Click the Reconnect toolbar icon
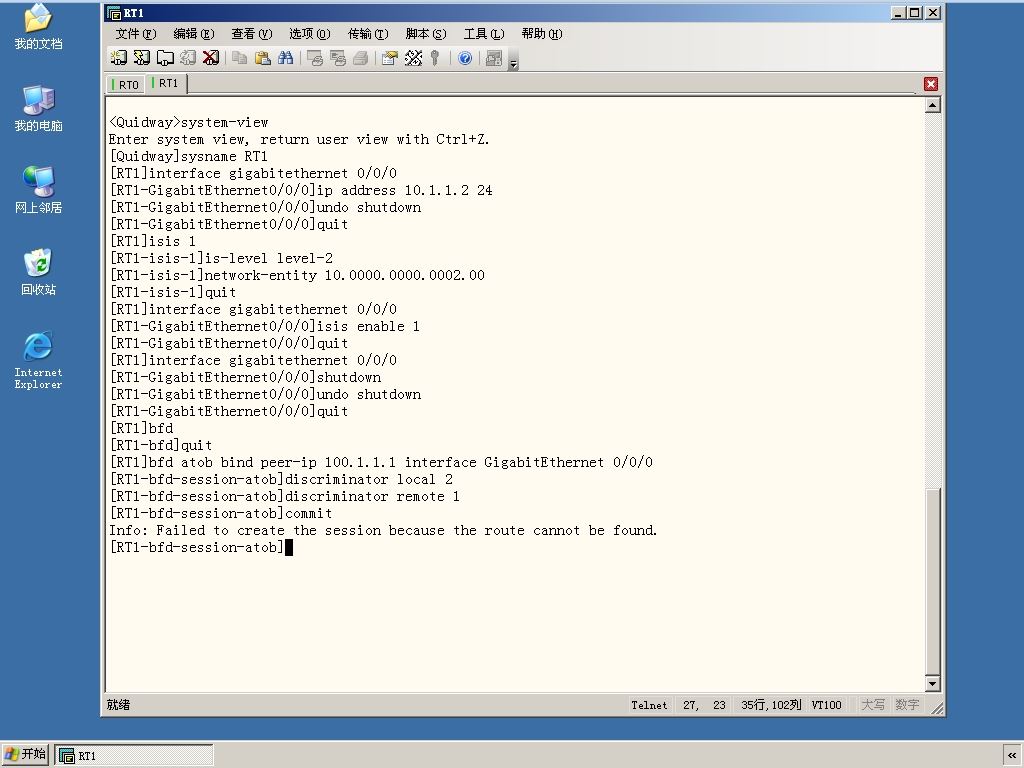The height and width of the screenshot is (768, 1024). (187, 58)
